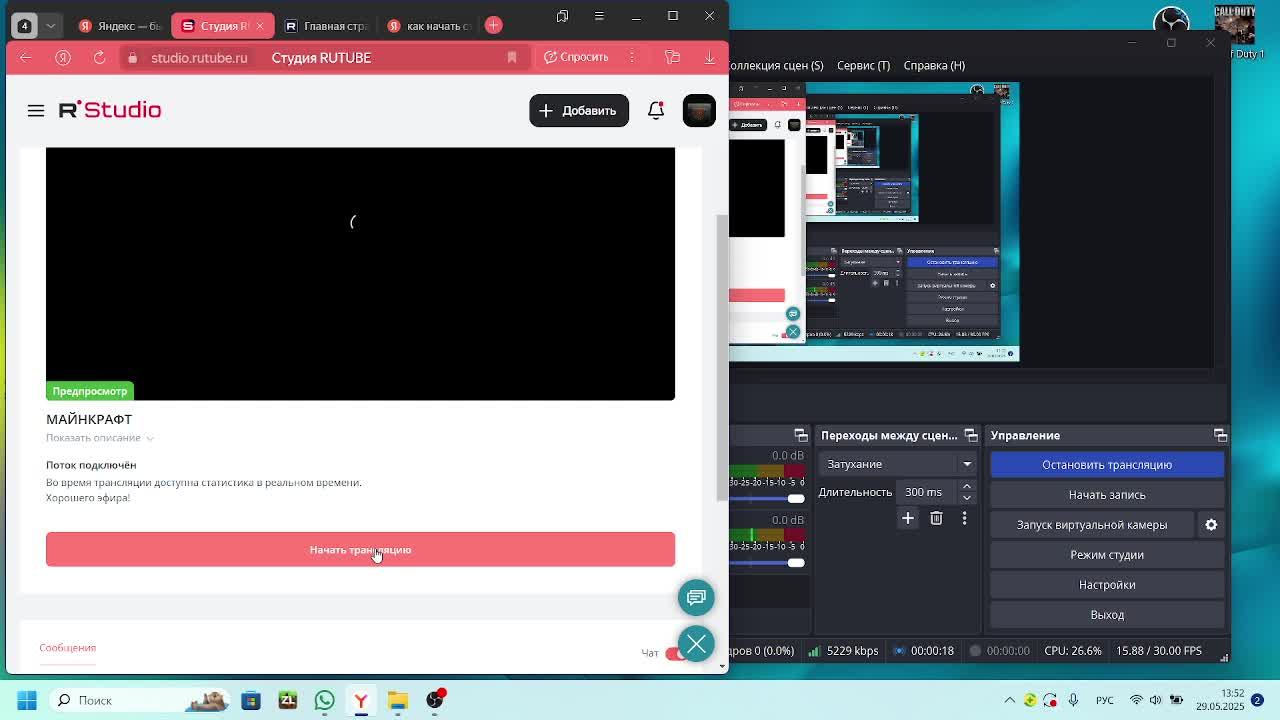Click the Длительность 300 ms field
This screenshot has height=720, width=1280.
coord(929,492)
